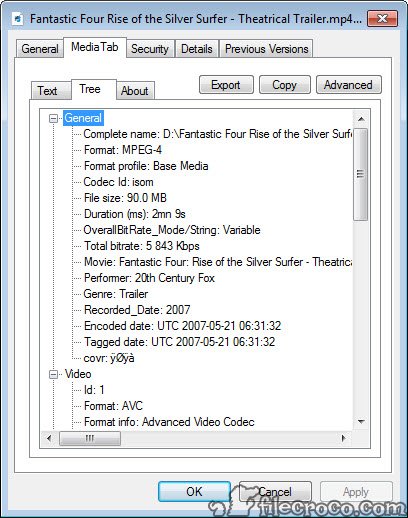408x518 pixels.
Task: Click the horizontal scrollbar left arrow
Action: (49, 438)
